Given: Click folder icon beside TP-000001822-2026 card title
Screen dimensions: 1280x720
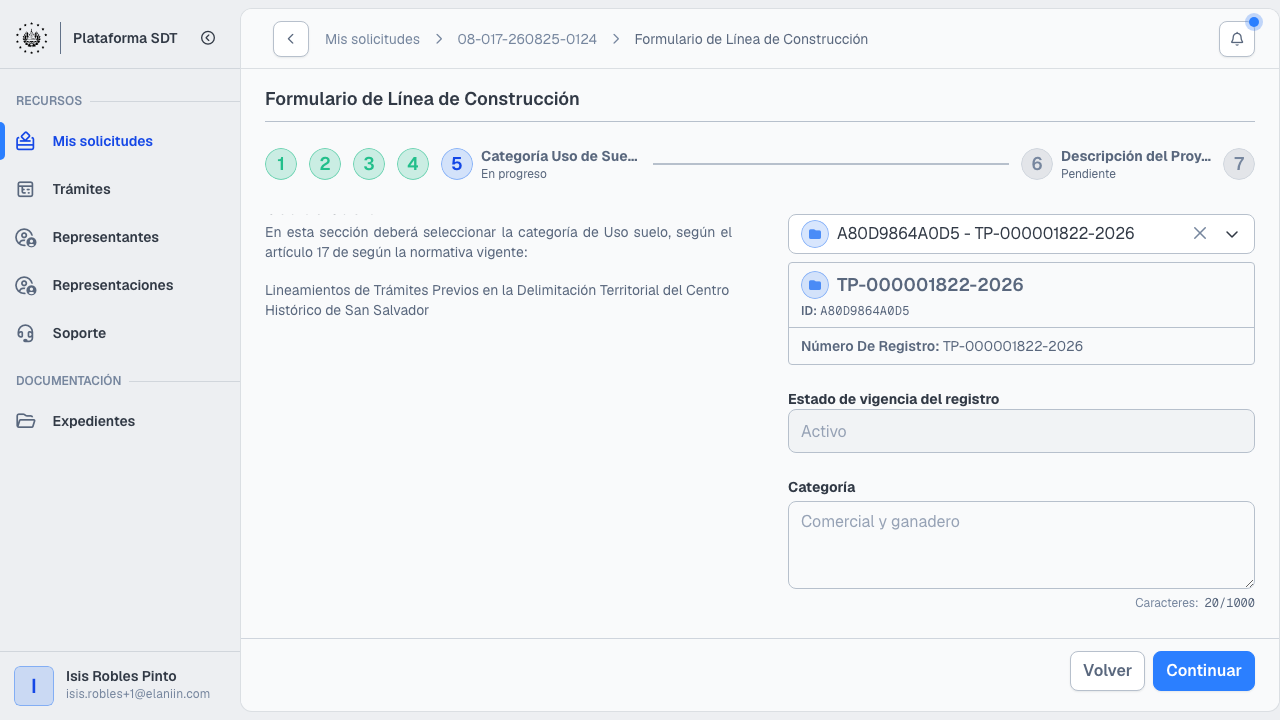Looking at the screenshot, I should click(x=815, y=285).
